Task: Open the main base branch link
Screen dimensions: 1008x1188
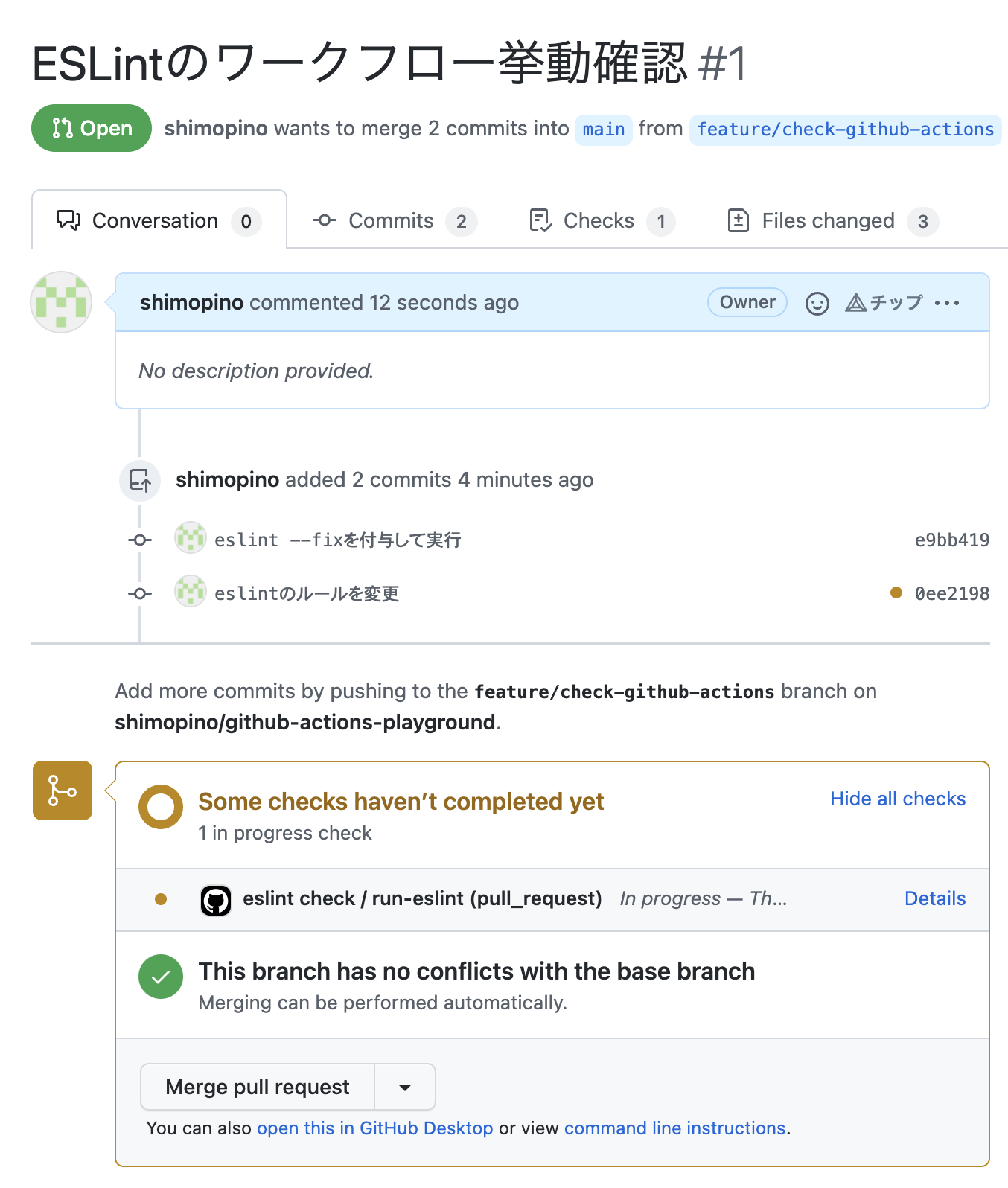Action: pos(604,130)
